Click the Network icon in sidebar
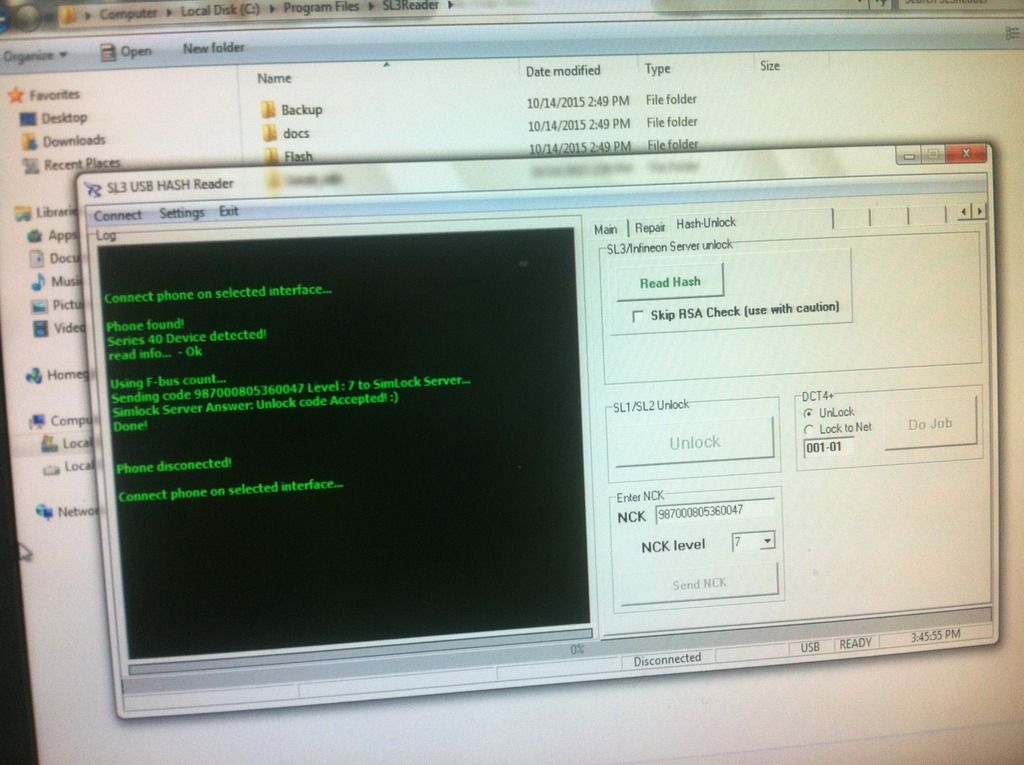This screenshot has width=1024, height=765. coord(44,511)
